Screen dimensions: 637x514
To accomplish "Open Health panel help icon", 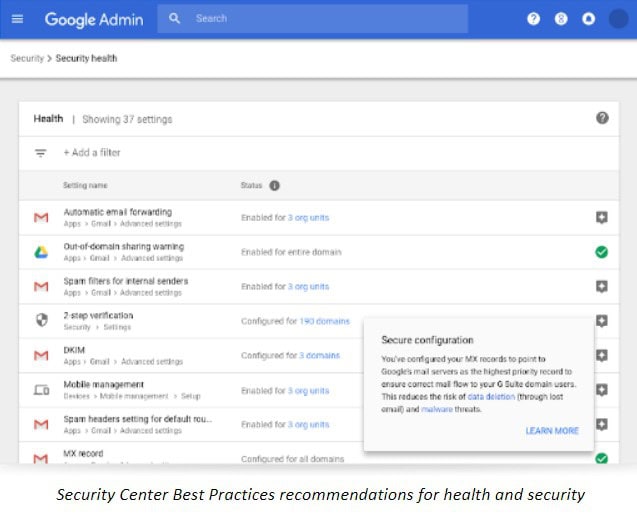I will tap(602, 118).
